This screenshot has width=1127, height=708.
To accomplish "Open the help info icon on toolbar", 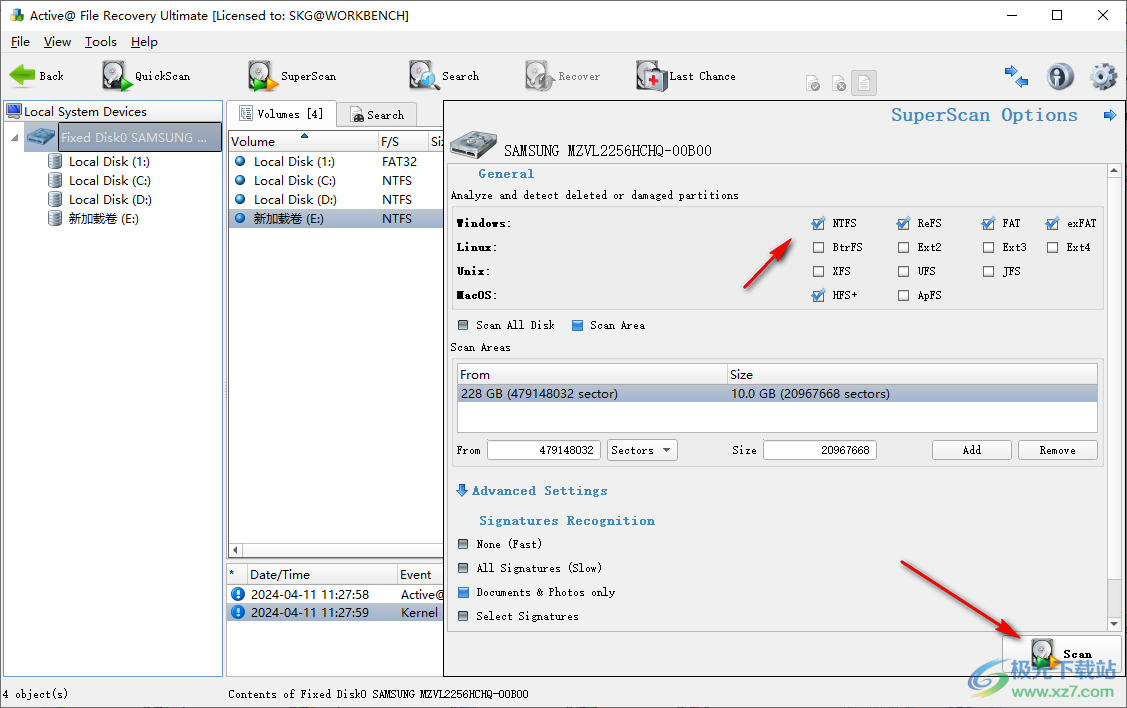I will [x=1060, y=76].
